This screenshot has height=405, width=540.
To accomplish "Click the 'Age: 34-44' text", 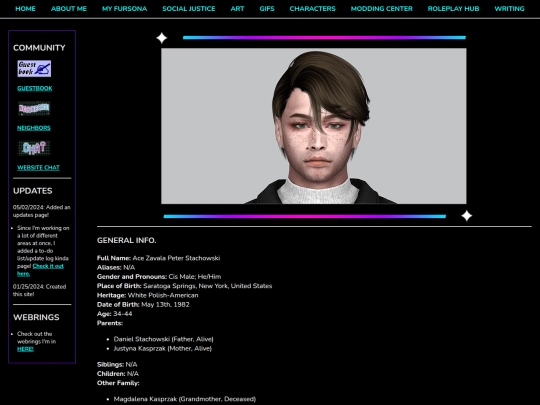I will [115, 314].
